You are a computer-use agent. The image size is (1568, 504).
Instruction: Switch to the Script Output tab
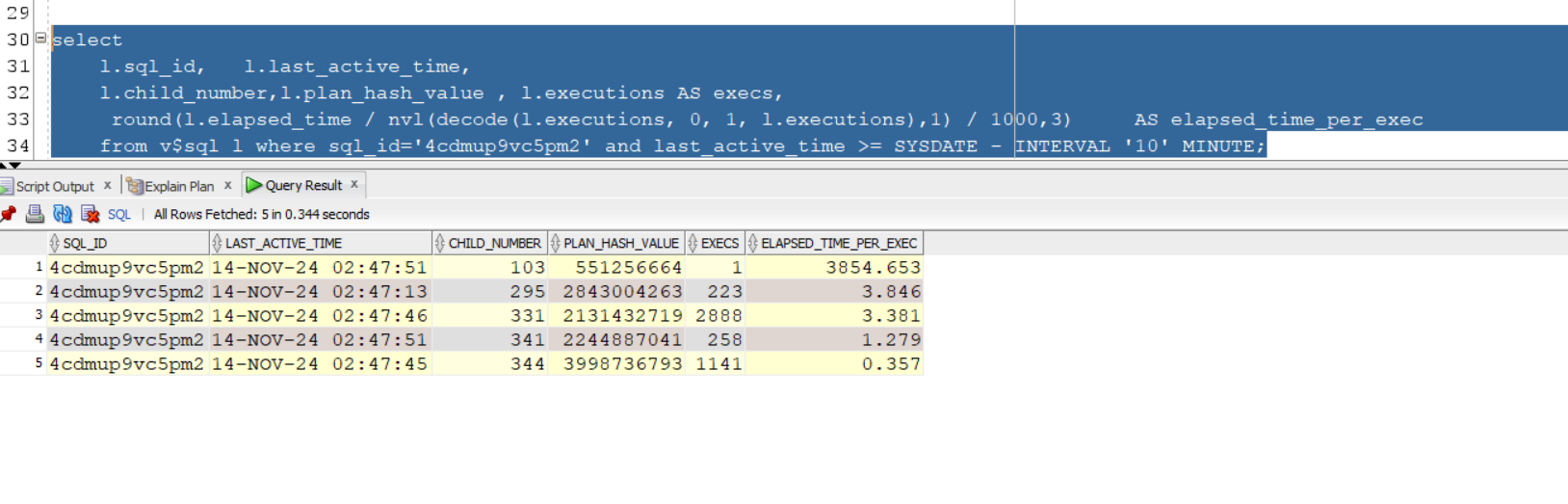[x=54, y=186]
